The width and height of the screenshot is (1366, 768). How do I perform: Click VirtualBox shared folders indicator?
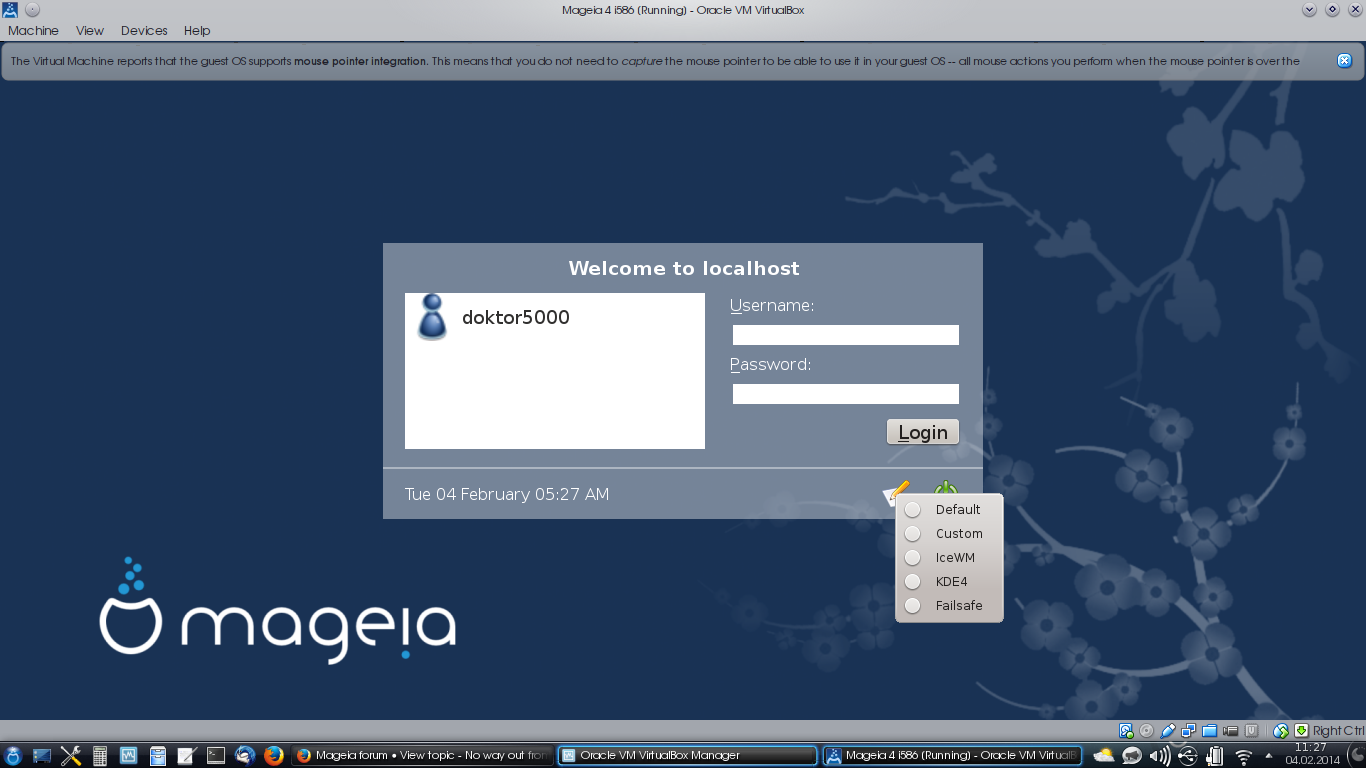click(x=1210, y=731)
